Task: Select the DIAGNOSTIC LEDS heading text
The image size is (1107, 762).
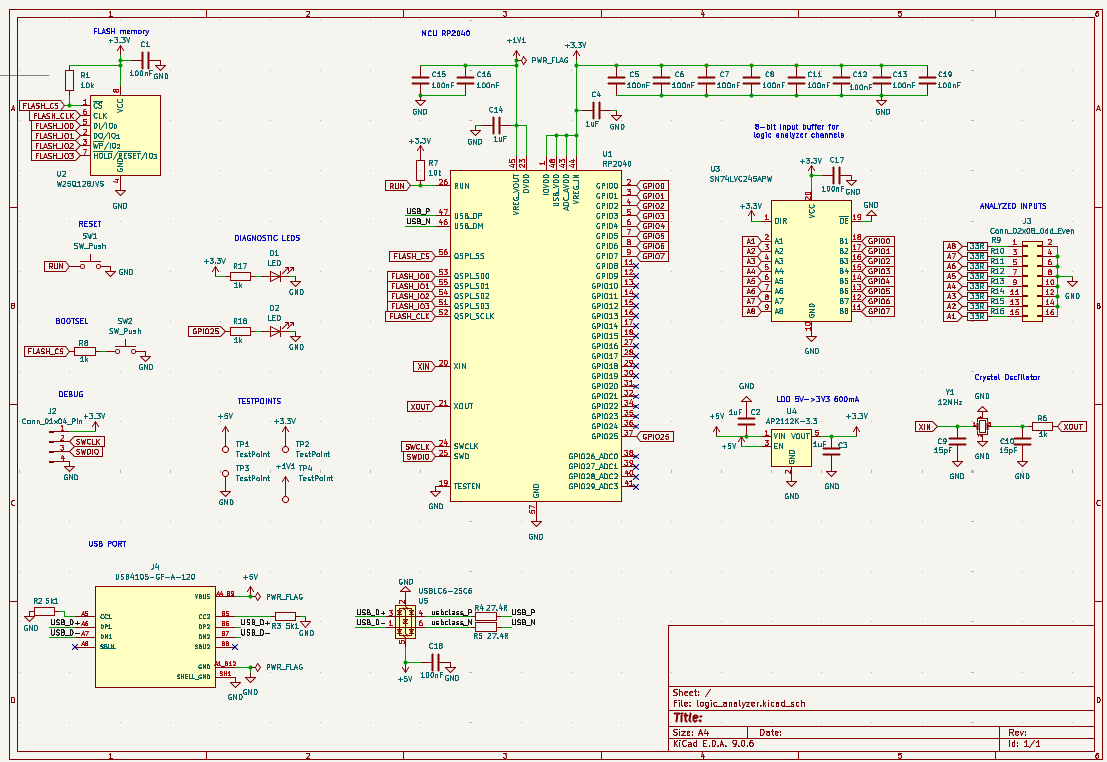Action: pos(267,238)
